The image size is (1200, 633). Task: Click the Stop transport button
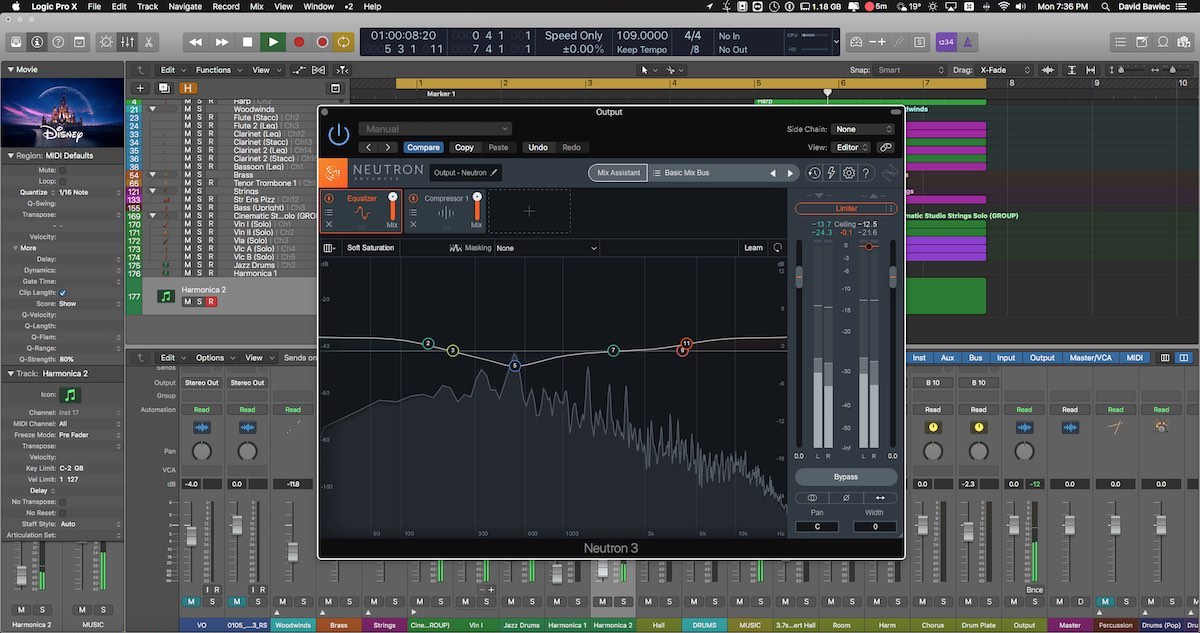coord(247,42)
